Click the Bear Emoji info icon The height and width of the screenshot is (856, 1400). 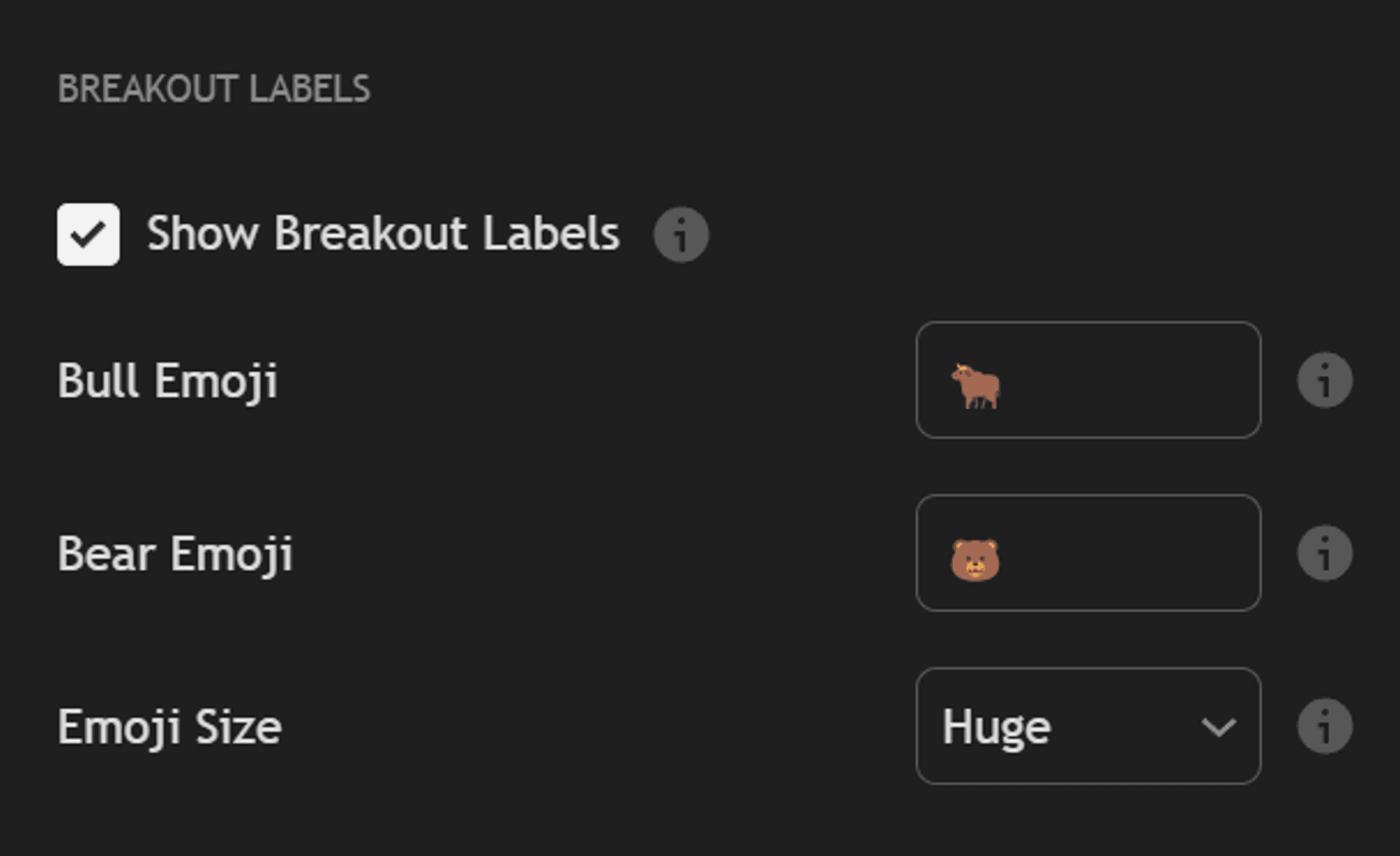click(x=1324, y=553)
